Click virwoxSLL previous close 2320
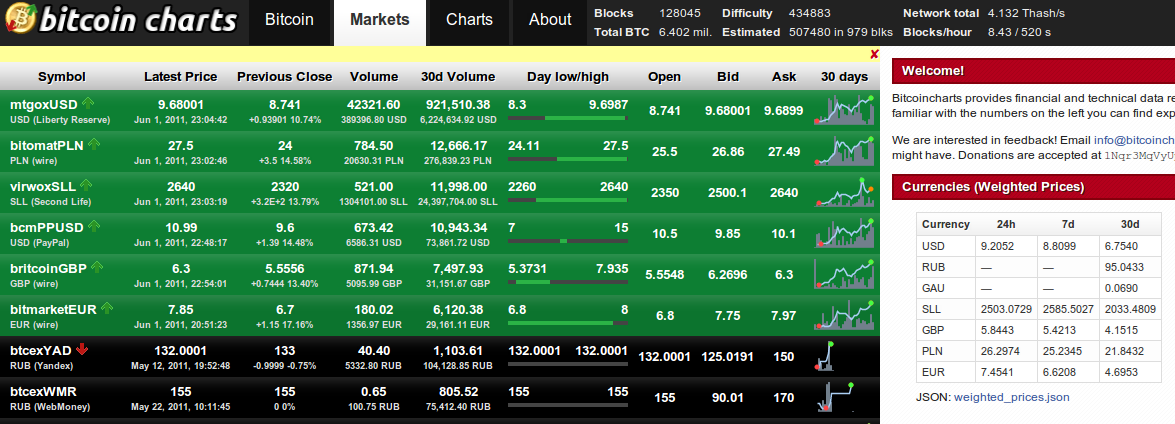This screenshot has width=1175, height=424. [x=285, y=187]
